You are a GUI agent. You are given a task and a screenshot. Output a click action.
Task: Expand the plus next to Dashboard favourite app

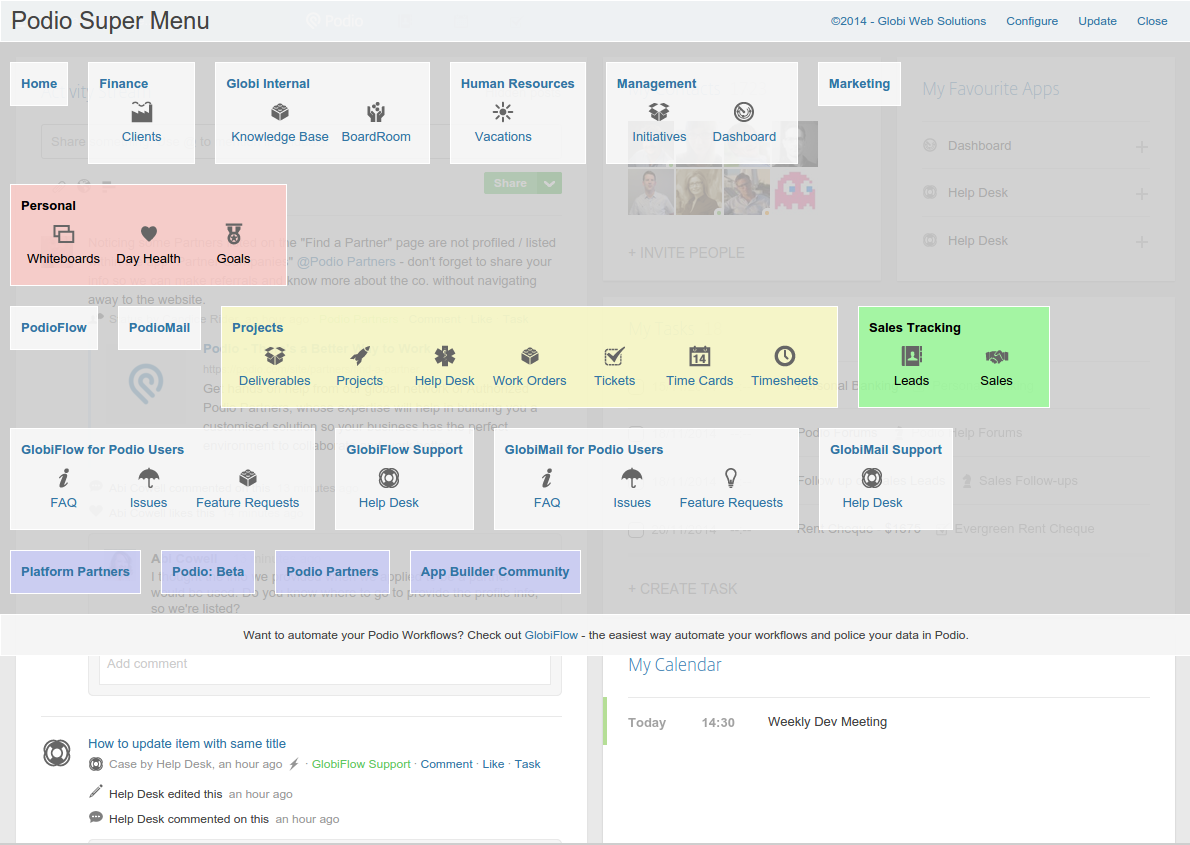(x=1141, y=145)
